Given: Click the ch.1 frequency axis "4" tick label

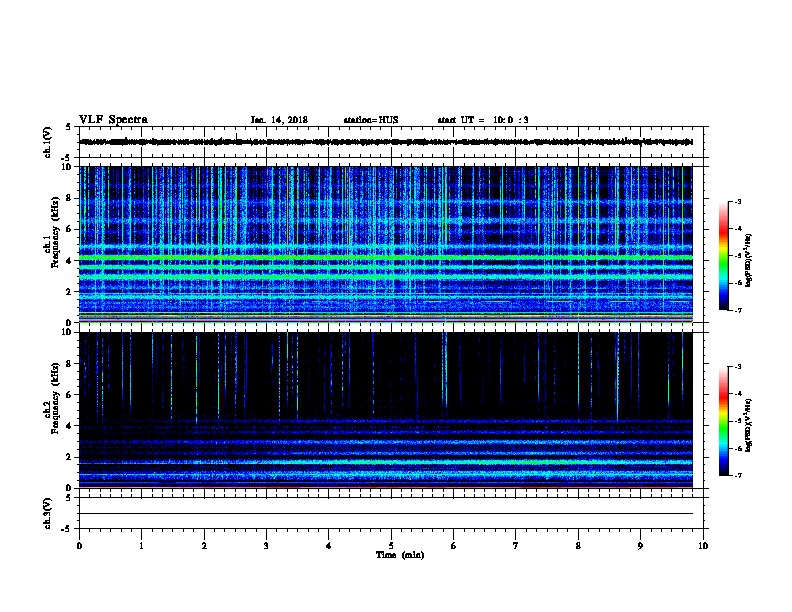Looking at the screenshot, I should pos(69,261).
